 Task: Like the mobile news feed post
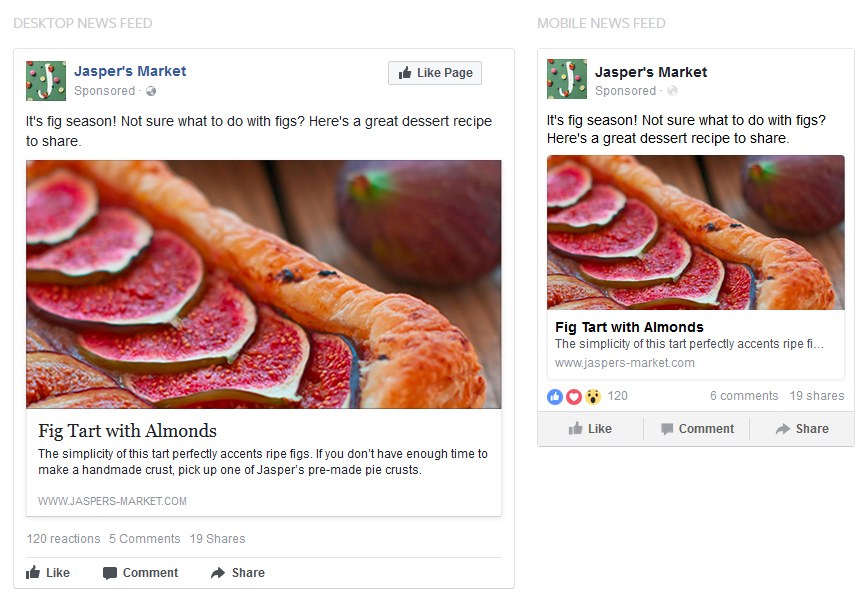590,429
